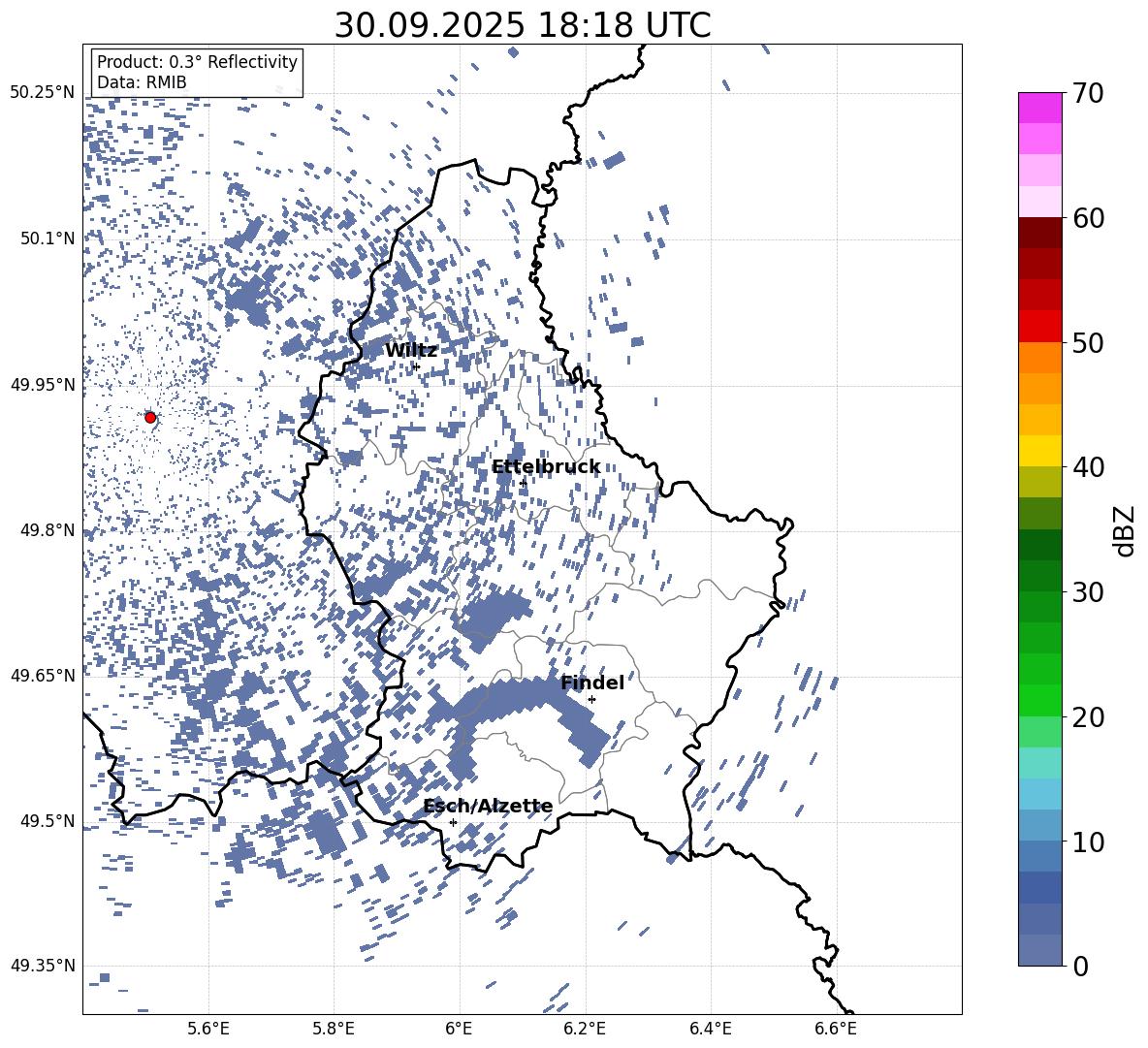1148x1048 pixels.
Task: Click the 10 value on colorbar
Action: pos(1088,842)
